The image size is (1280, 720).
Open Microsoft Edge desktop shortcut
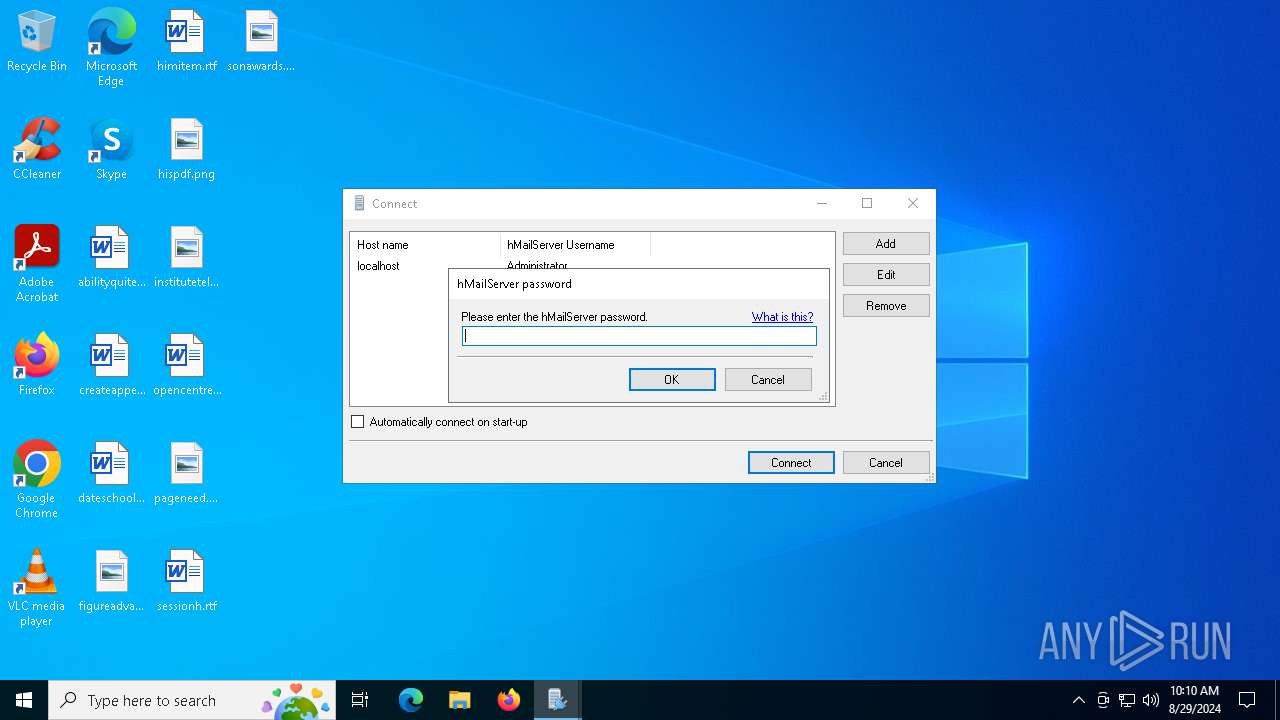tap(111, 48)
